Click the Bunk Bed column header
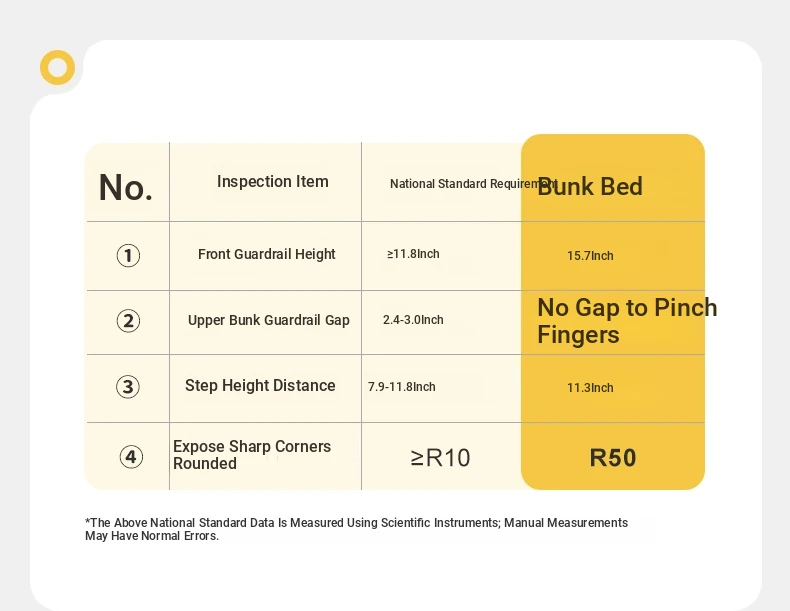Viewport: 790px width, 611px height. 590,186
